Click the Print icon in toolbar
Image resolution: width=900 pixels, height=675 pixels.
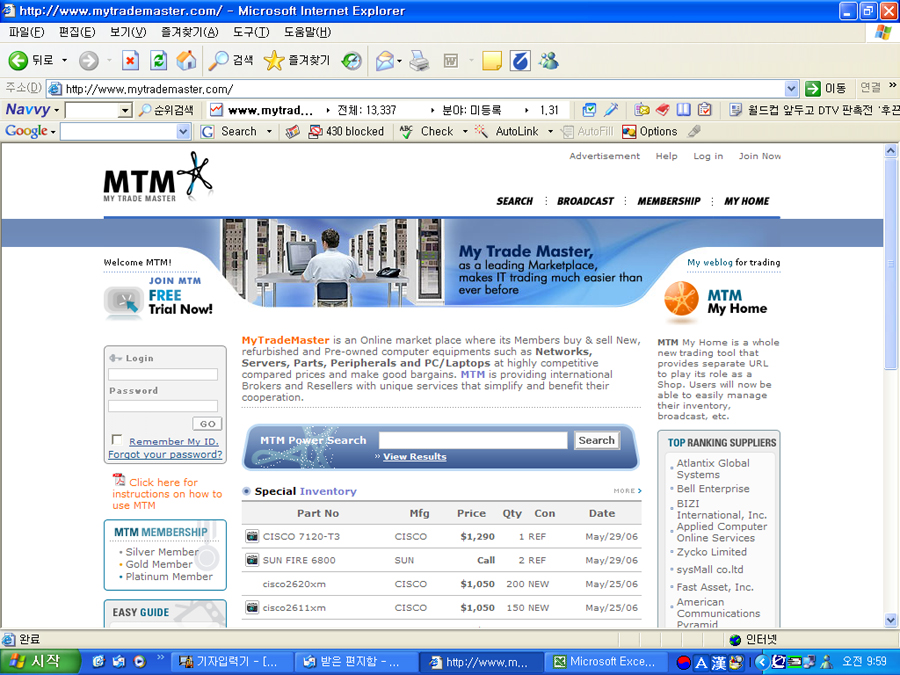coord(419,61)
